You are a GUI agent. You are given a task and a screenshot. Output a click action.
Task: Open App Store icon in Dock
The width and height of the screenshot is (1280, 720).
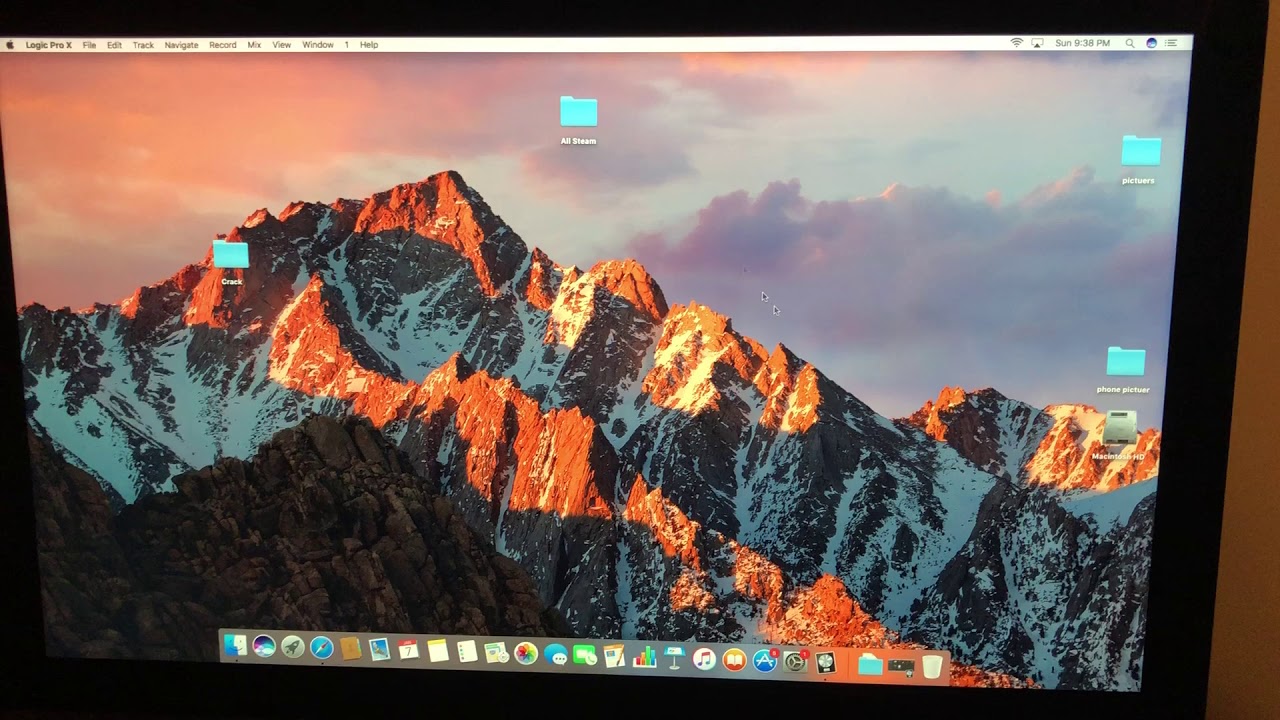(765, 660)
